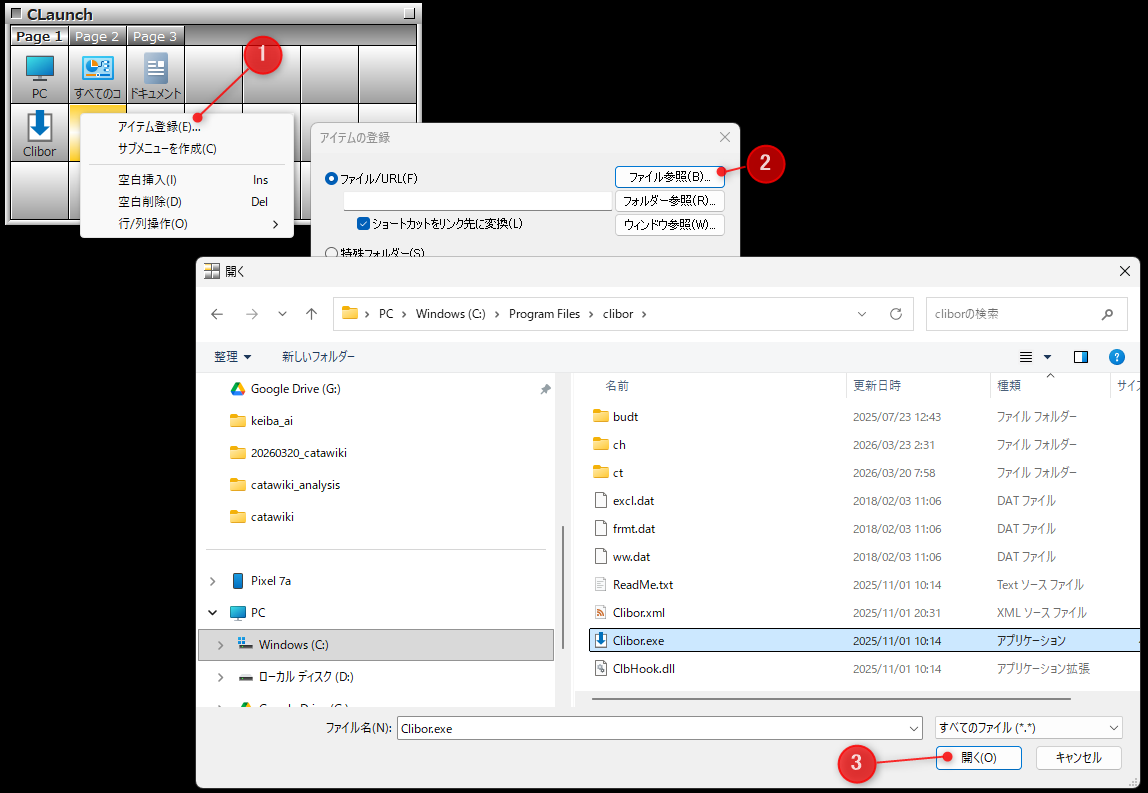Click the horizontal scrollbar under file list
This screenshot has width=1148, height=793.
pos(830,698)
